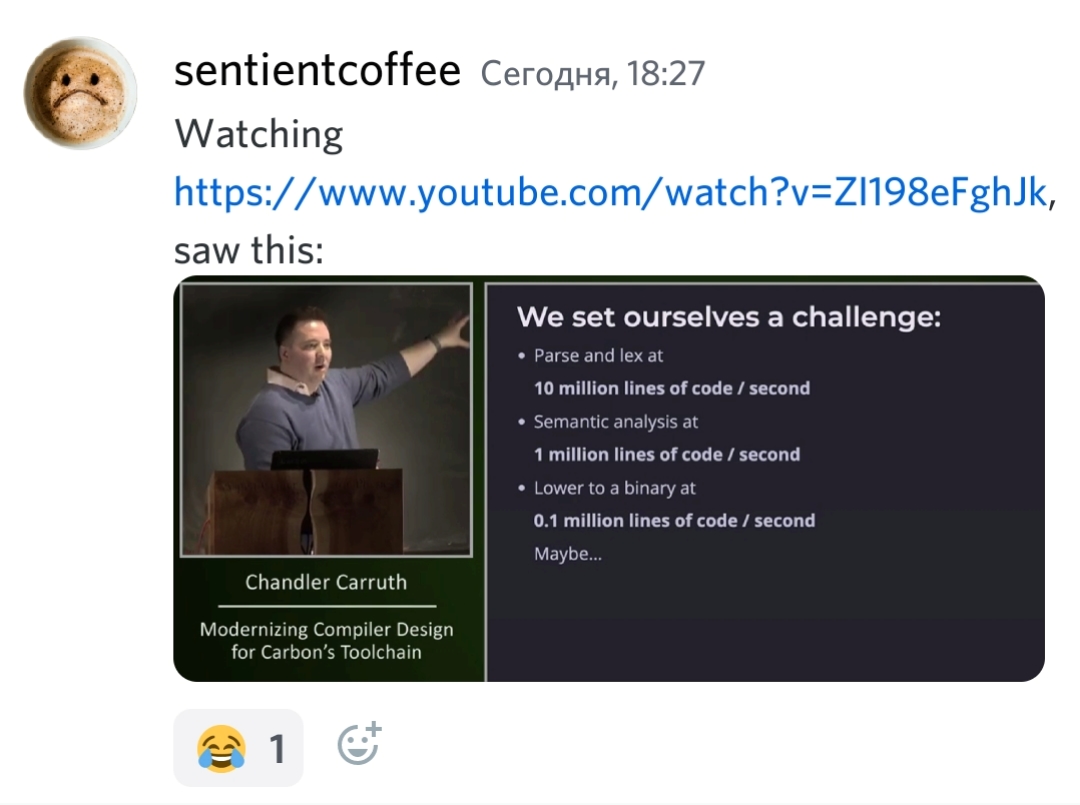Click the "0.1 million lines of code" line
This screenshot has width=1080, height=805.
(x=674, y=521)
